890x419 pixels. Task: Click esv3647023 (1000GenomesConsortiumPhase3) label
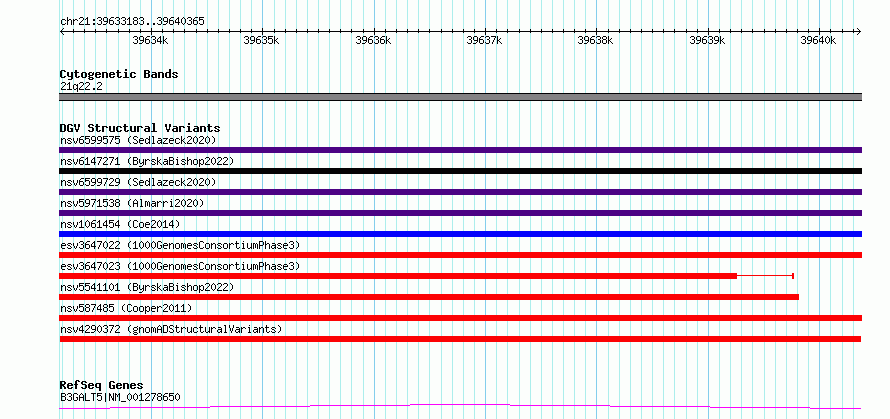180,266
